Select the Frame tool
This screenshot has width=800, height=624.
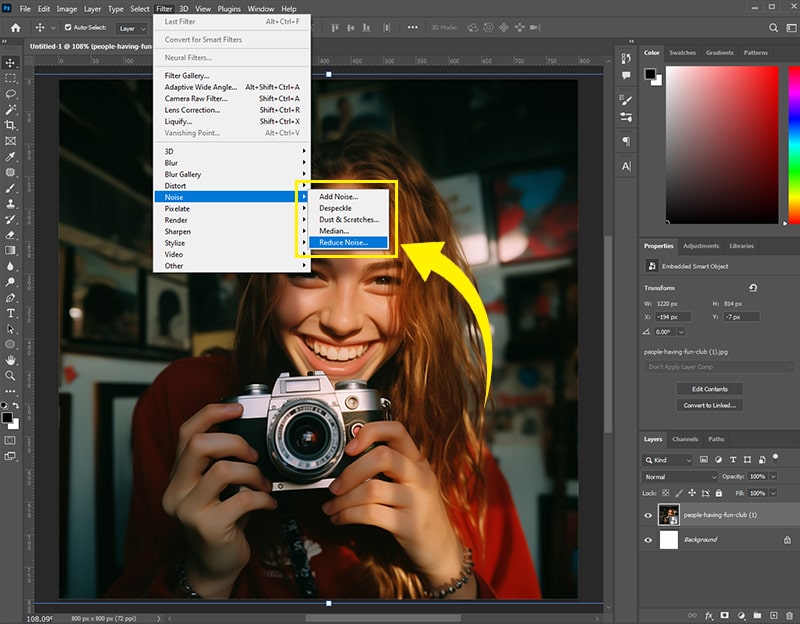pos(10,141)
